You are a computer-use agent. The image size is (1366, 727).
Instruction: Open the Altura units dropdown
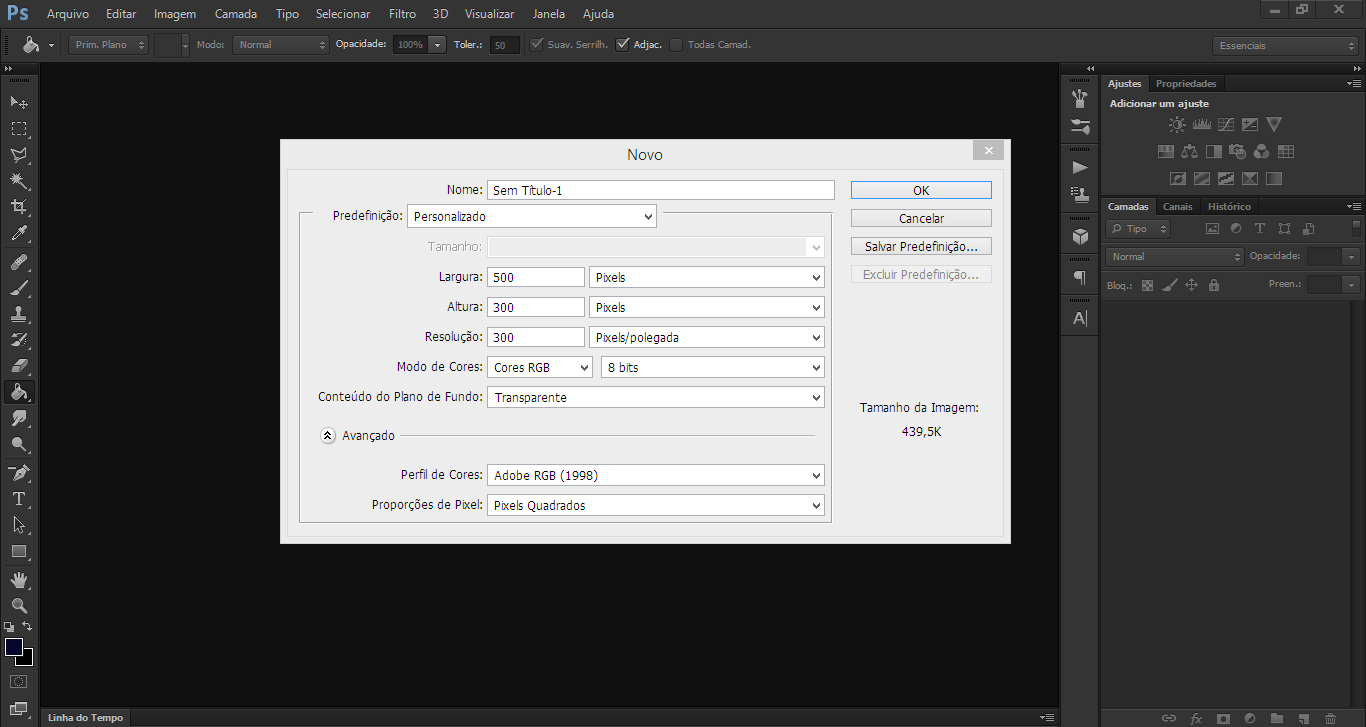point(707,307)
